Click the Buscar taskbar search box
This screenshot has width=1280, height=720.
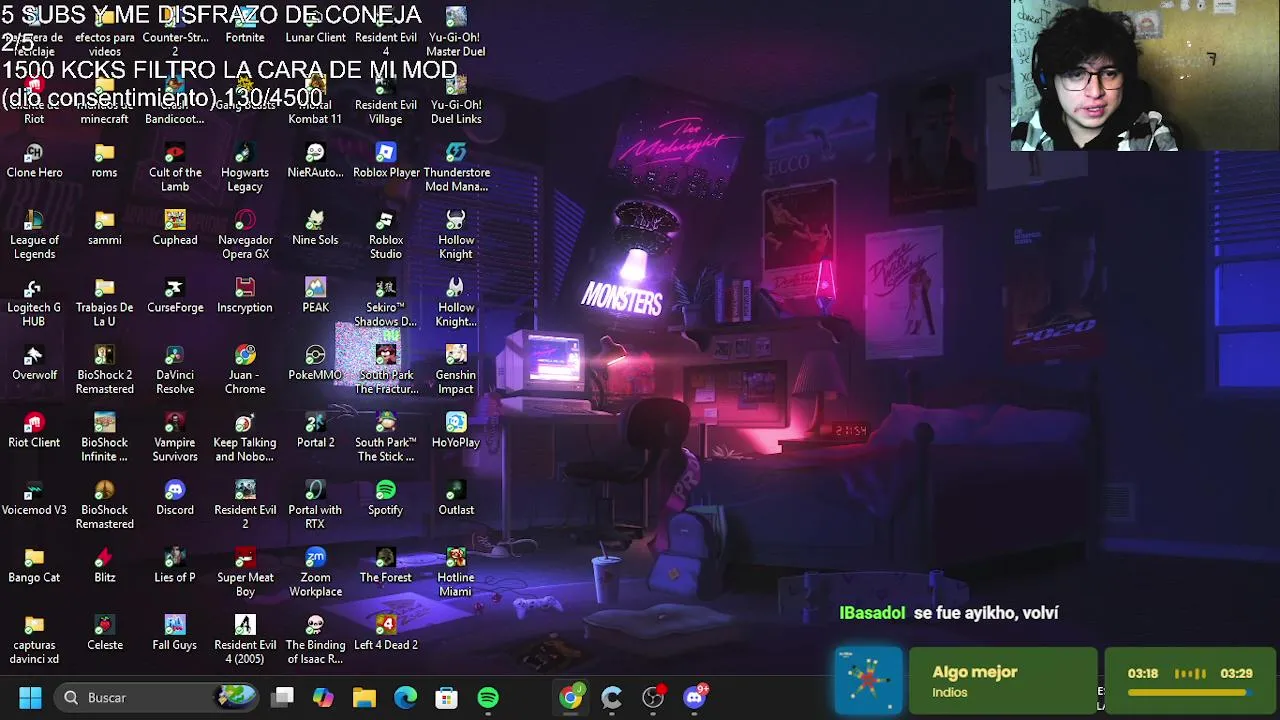(x=156, y=697)
